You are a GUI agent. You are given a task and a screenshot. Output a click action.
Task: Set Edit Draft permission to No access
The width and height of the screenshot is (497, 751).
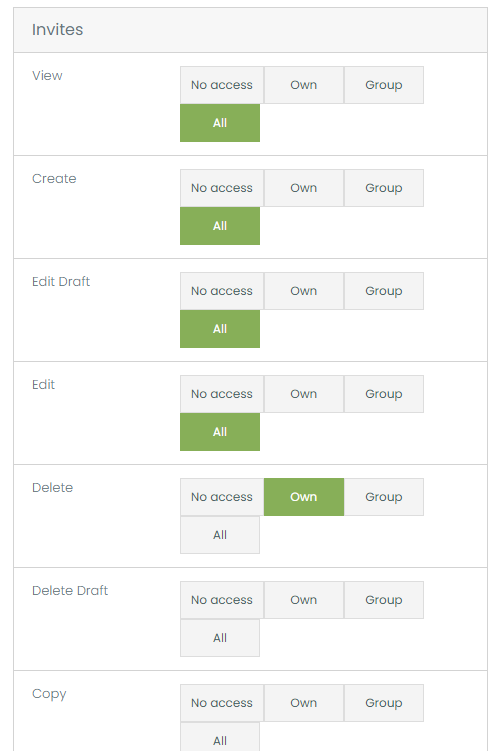coord(222,291)
